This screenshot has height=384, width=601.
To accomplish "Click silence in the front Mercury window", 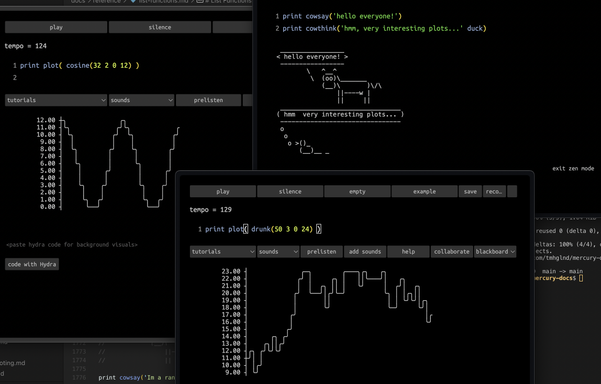I will (290, 191).
